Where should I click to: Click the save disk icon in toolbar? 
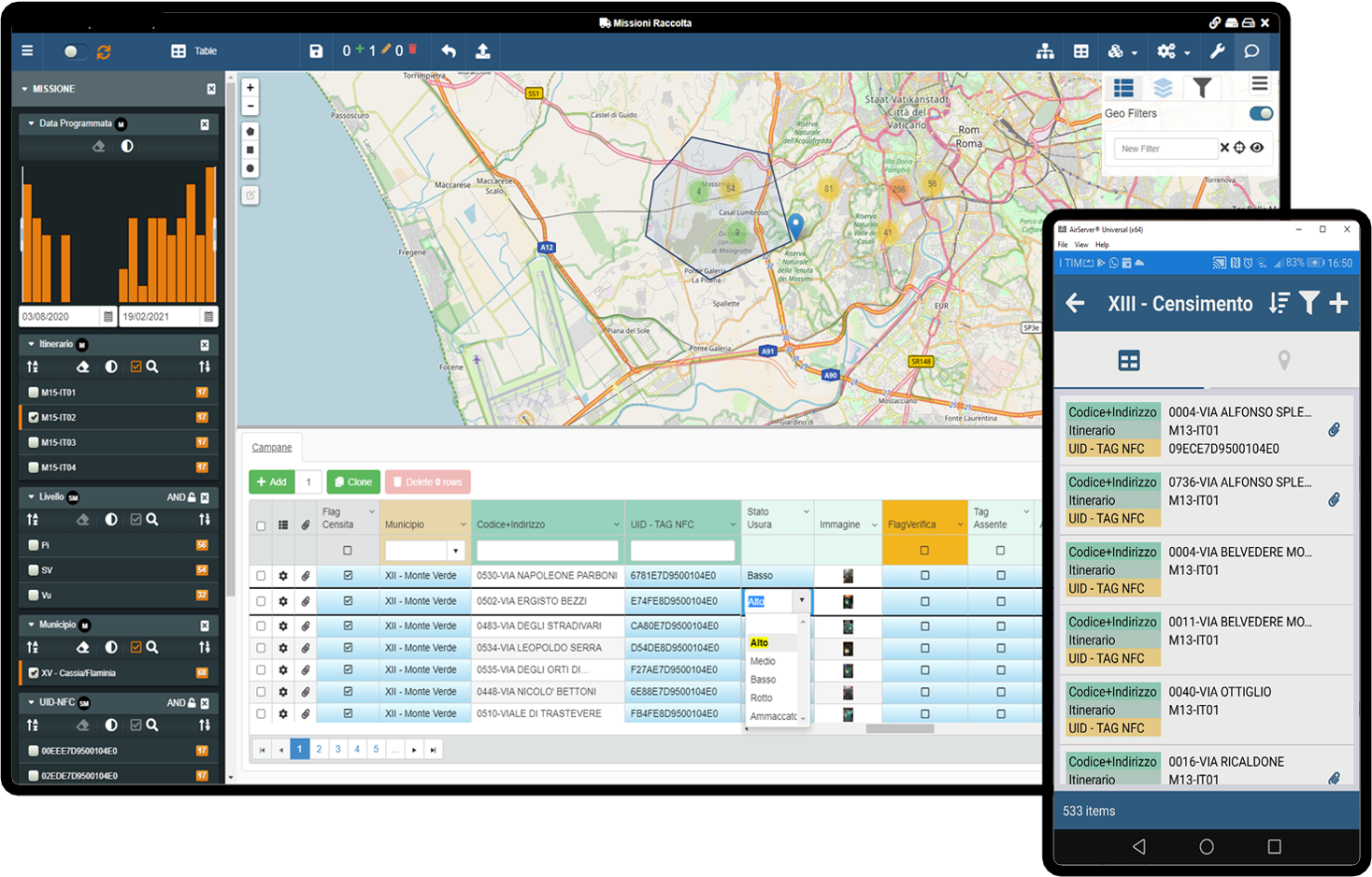[x=316, y=51]
